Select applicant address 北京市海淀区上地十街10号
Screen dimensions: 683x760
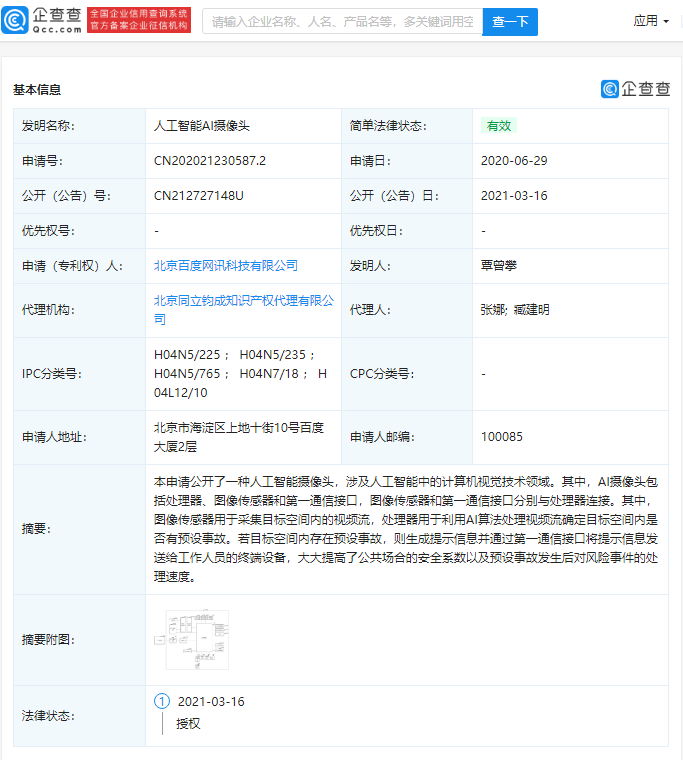pos(238,437)
